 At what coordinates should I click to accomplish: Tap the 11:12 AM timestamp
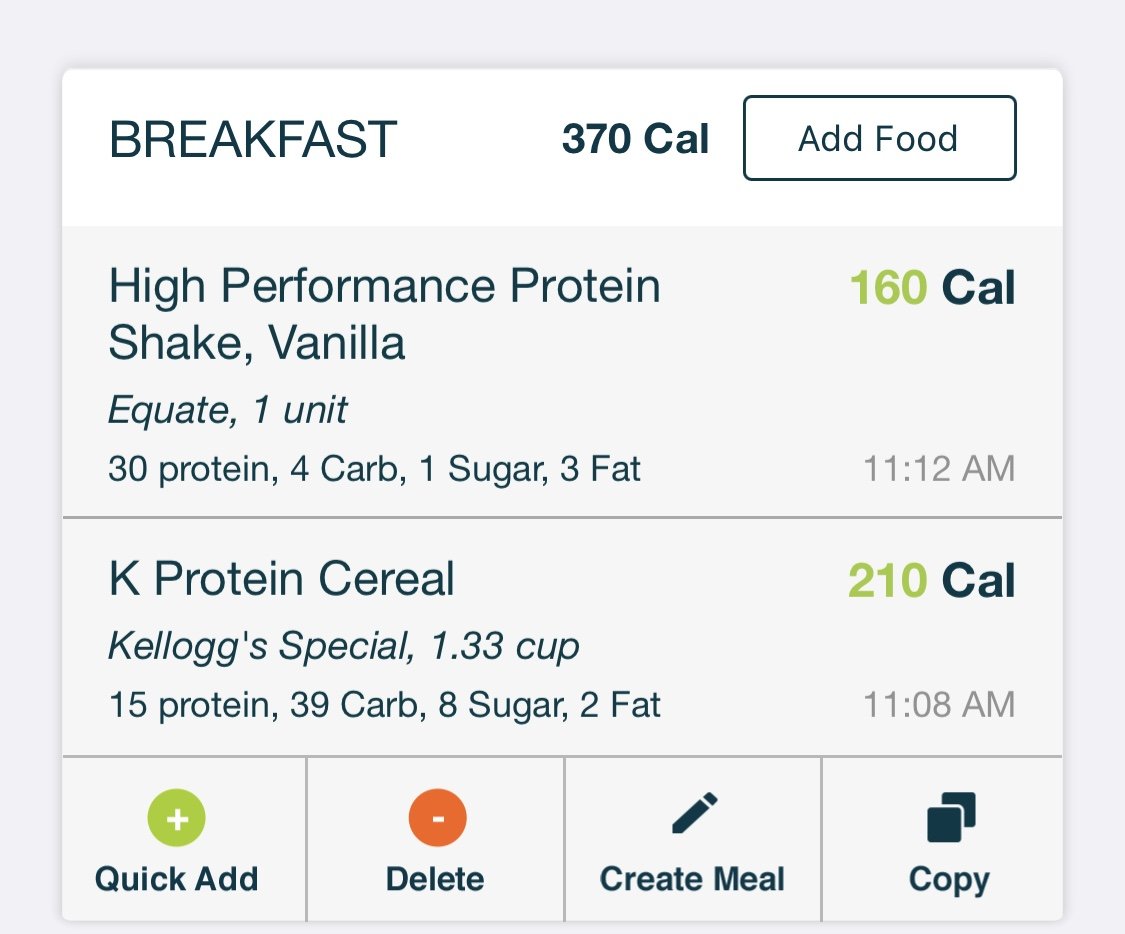(939, 468)
